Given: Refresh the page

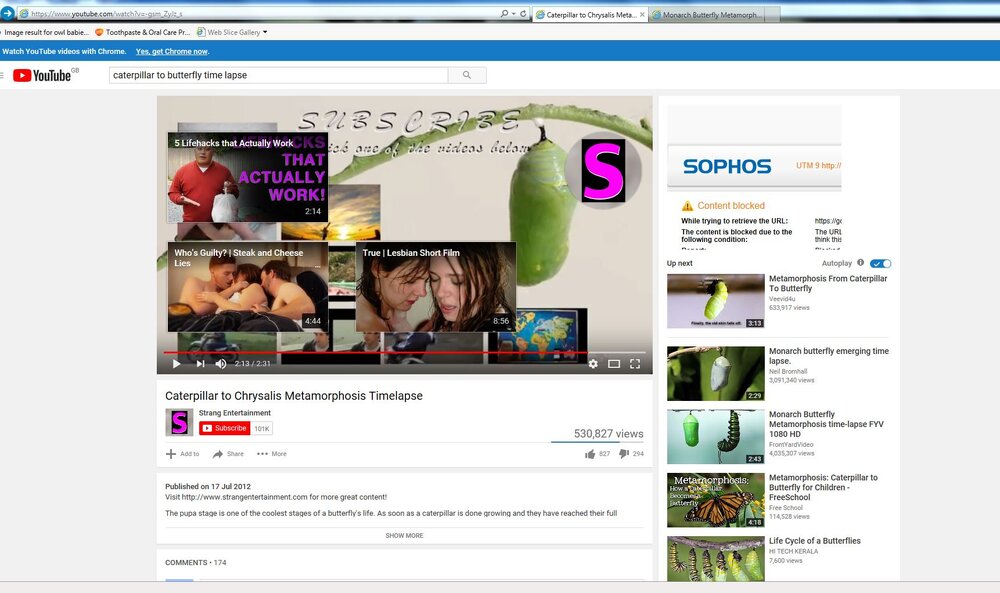Looking at the screenshot, I should pyautogui.click(x=523, y=13).
